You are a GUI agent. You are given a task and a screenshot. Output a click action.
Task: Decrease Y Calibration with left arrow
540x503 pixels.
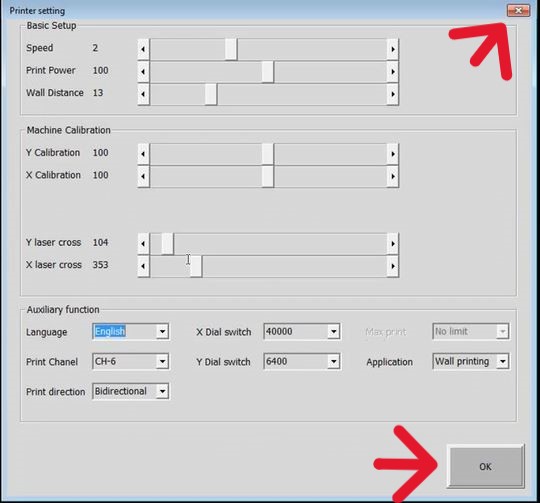(x=143, y=154)
